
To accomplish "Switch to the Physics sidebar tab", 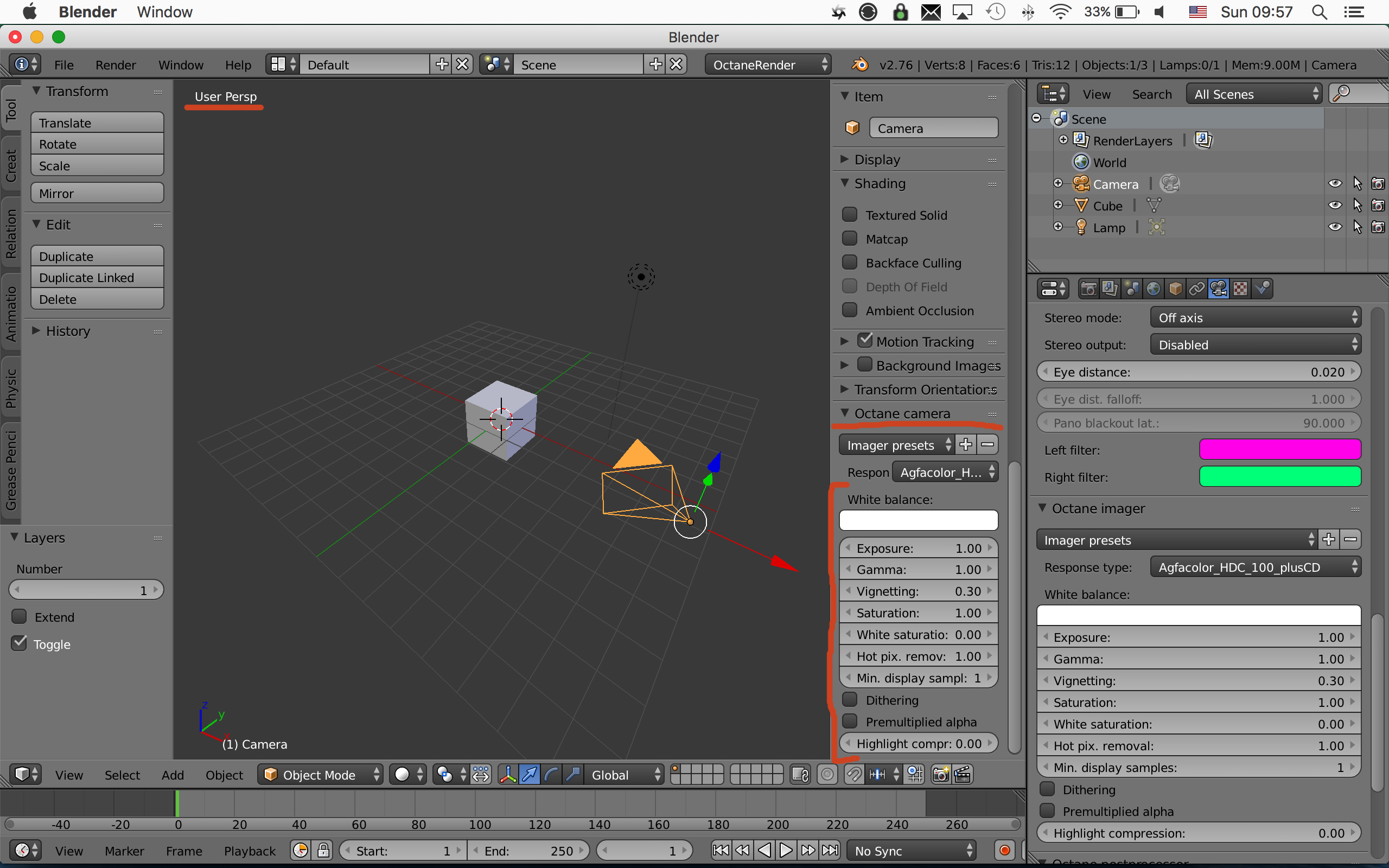I will click(x=10, y=388).
